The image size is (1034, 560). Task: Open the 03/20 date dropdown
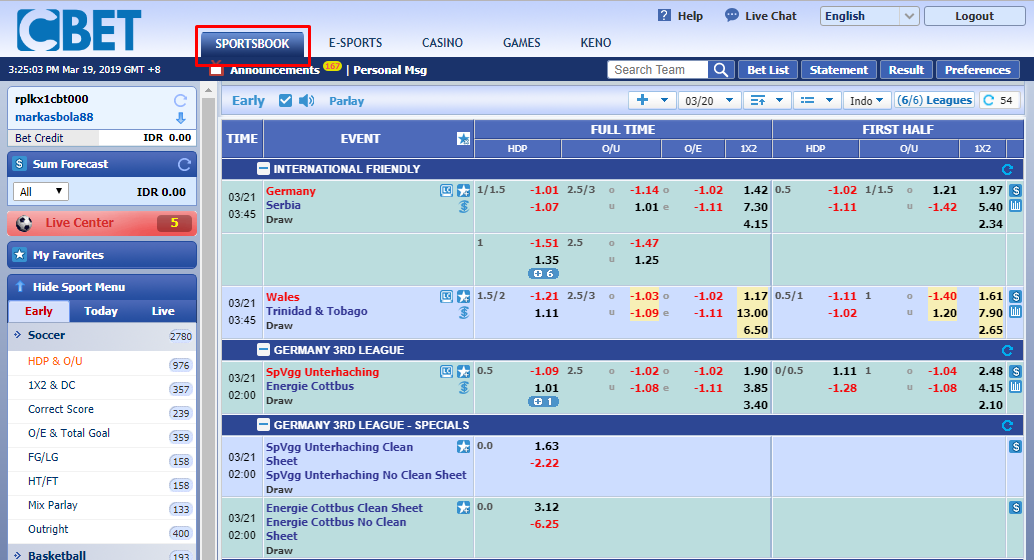(x=709, y=100)
